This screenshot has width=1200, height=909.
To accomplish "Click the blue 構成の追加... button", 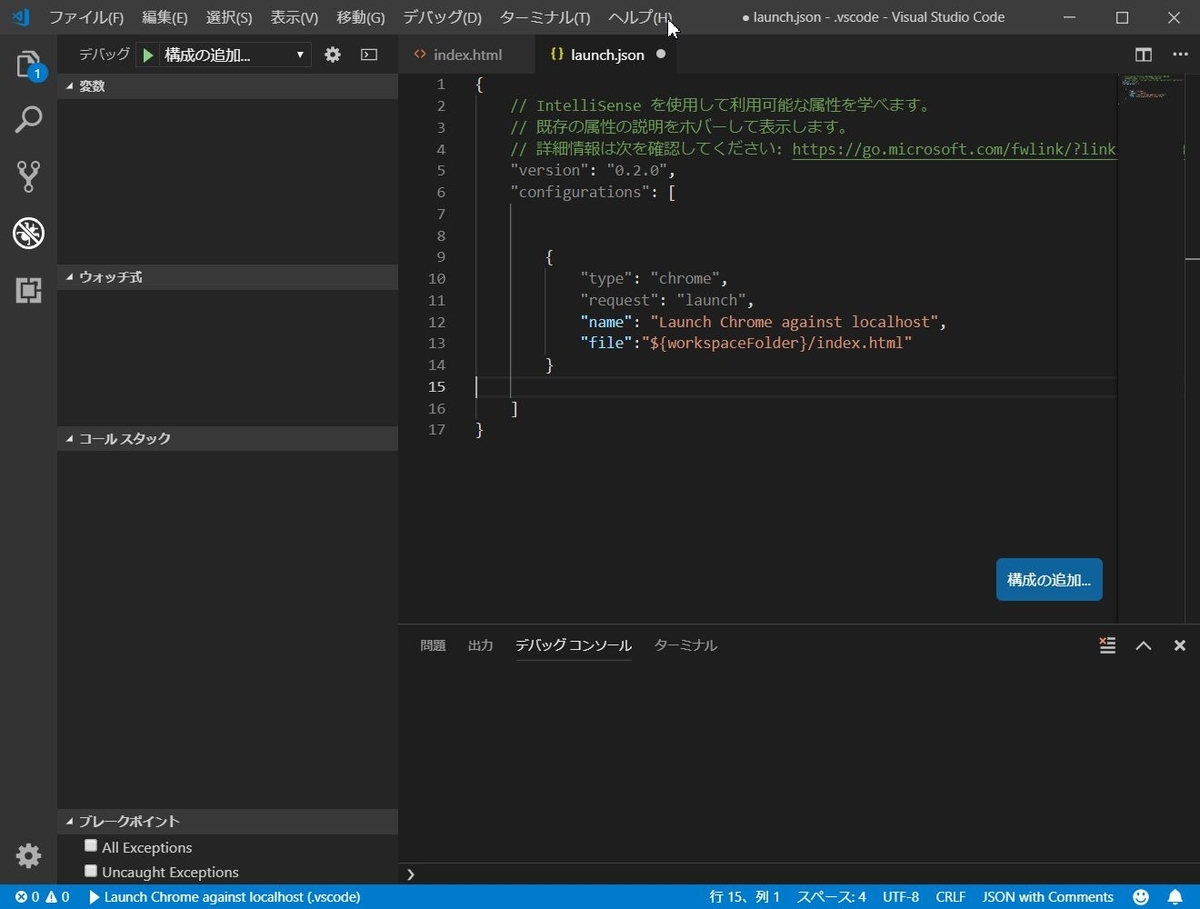I will pos(1049,580).
